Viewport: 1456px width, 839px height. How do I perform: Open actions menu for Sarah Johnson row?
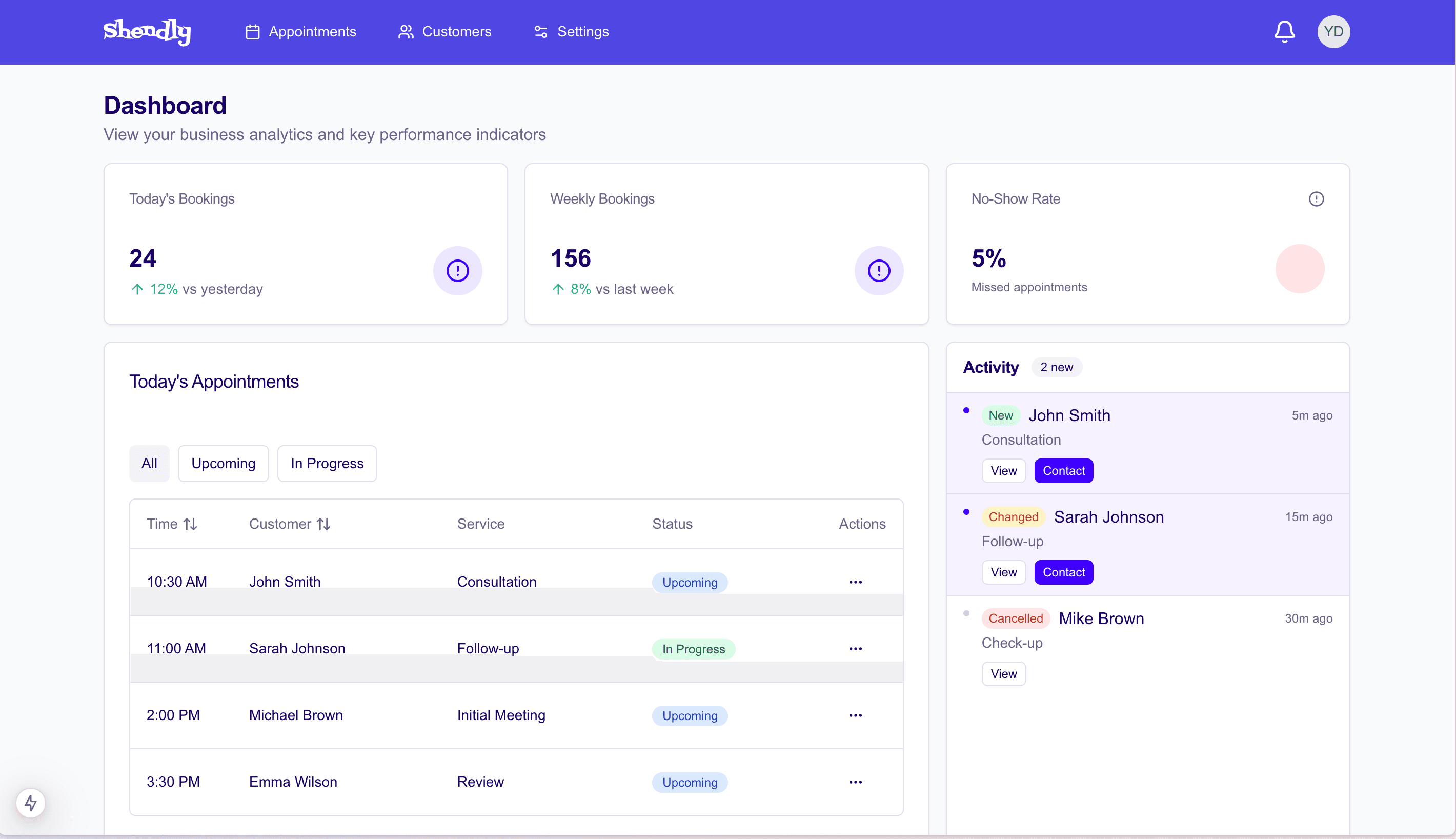(855, 649)
